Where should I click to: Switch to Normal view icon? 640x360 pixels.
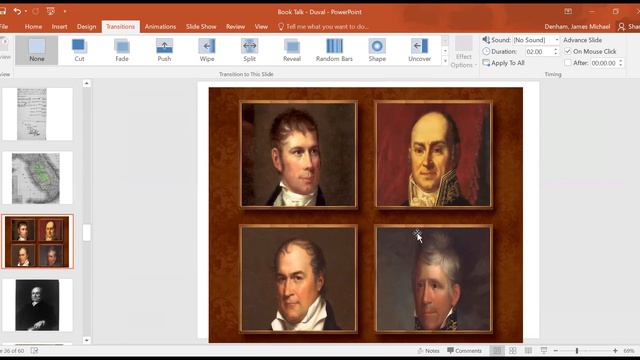pos(497,351)
